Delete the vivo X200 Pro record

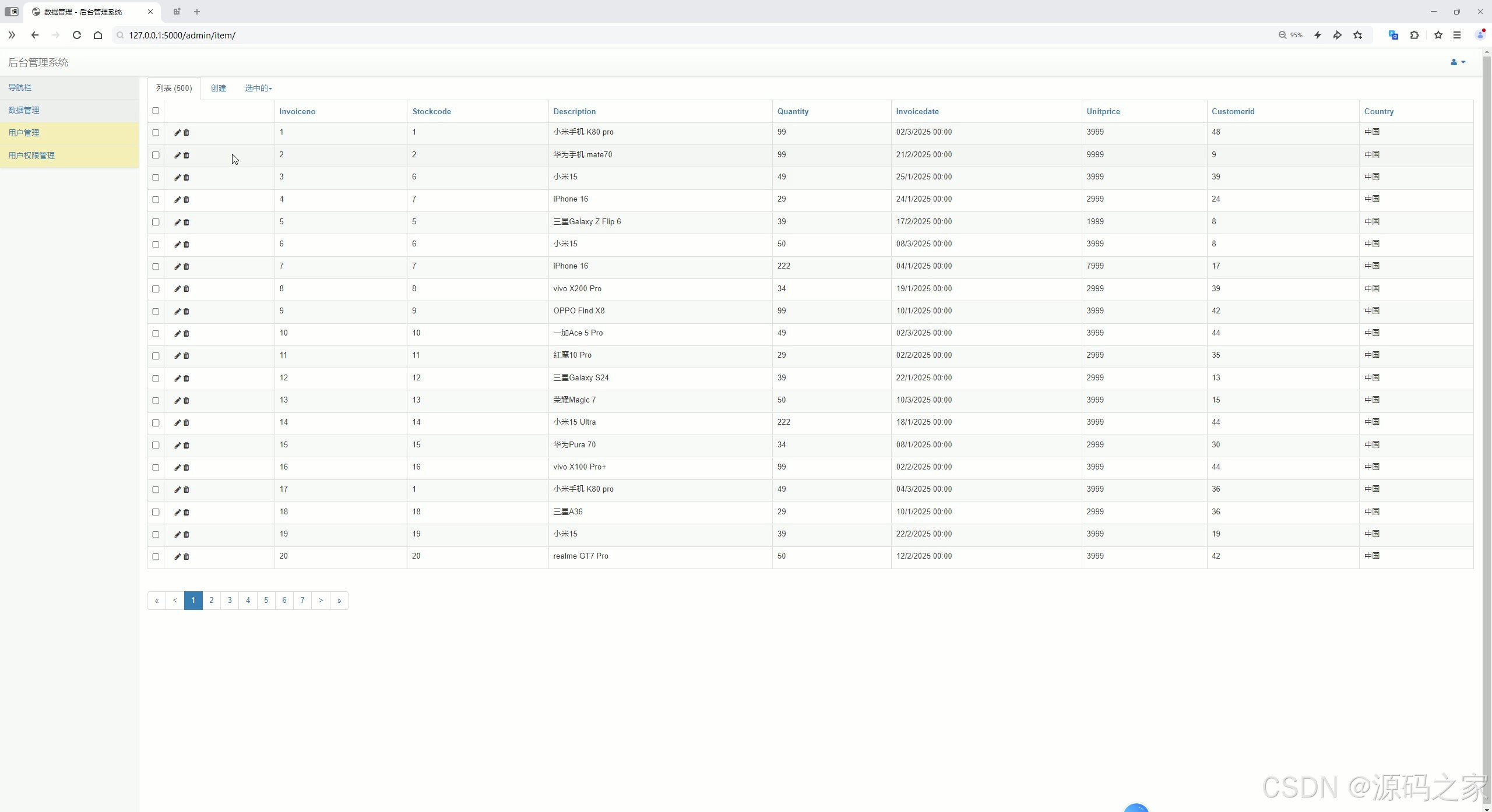point(186,289)
